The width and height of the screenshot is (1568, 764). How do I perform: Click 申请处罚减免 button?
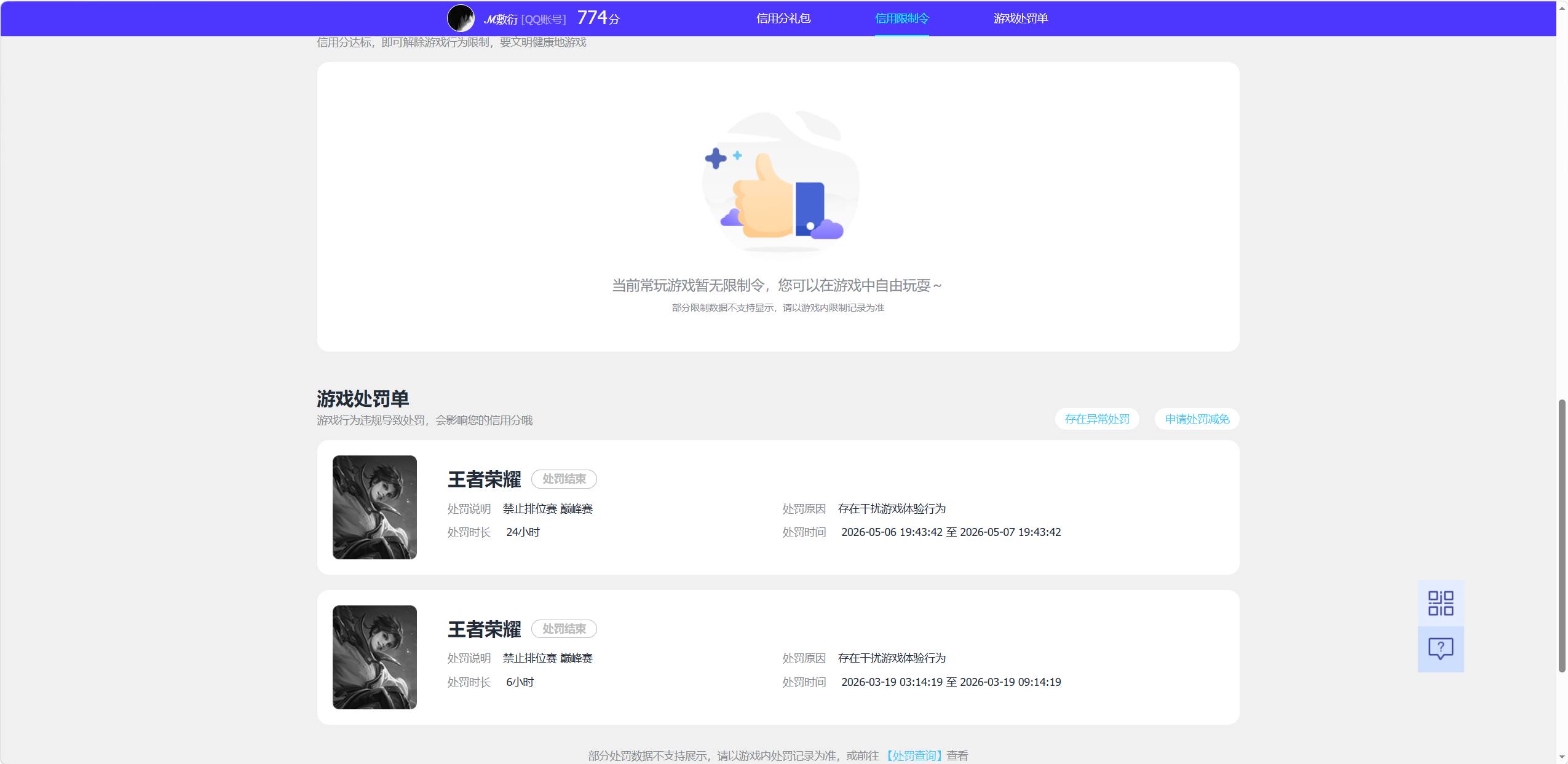coord(1197,419)
